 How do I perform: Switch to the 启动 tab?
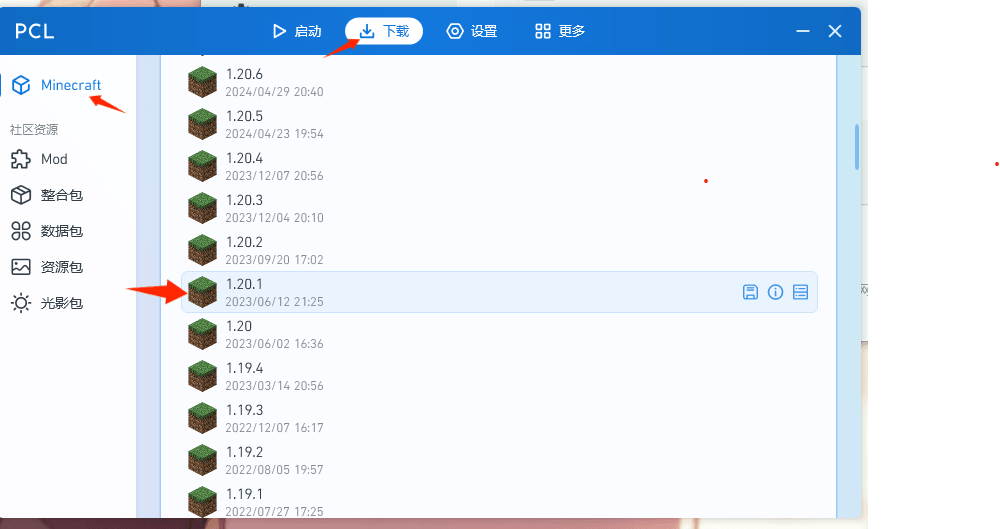tap(297, 31)
